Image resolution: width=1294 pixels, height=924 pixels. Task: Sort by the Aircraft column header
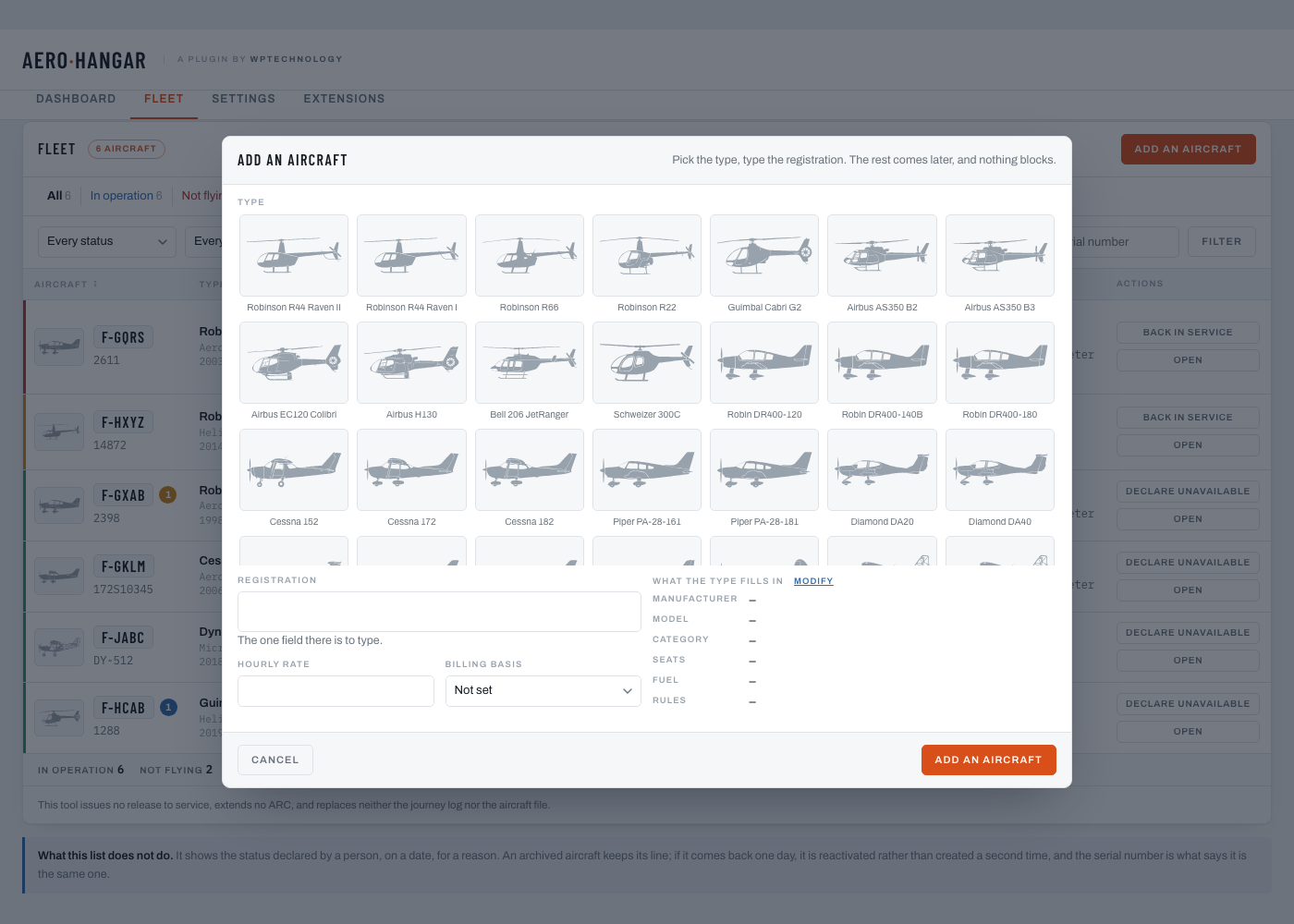[66, 285]
